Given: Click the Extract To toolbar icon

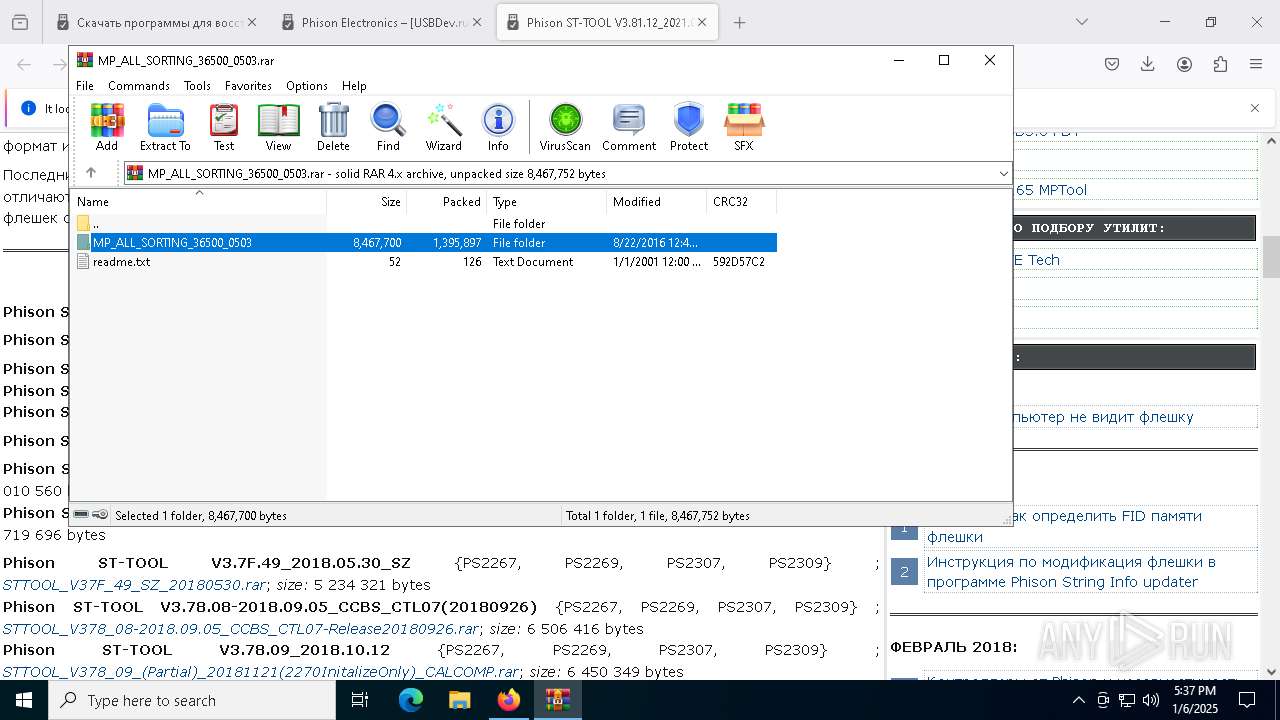Looking at the screenshot, I should (165, 127).
